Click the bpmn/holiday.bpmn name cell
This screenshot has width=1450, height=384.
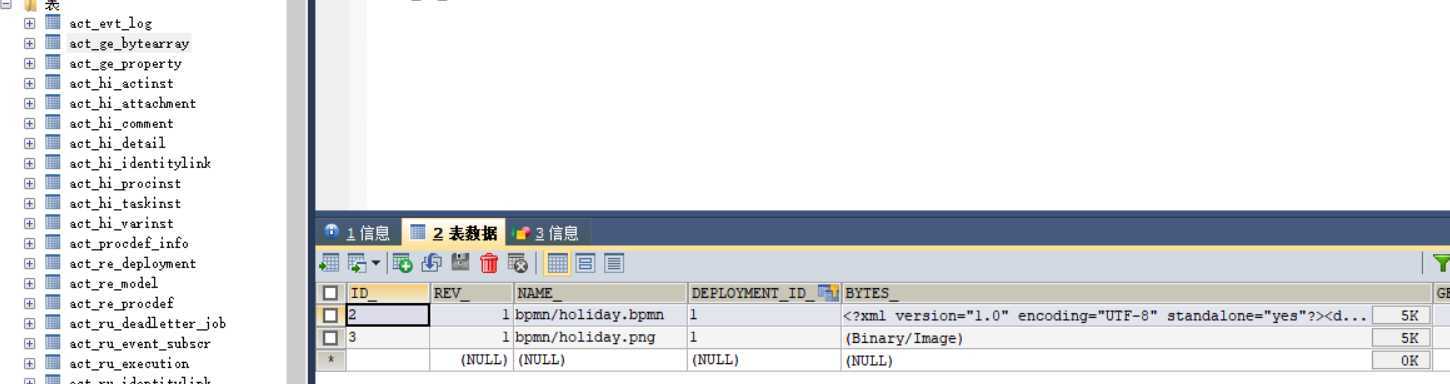pyautogui.click(x=600, y=315)
